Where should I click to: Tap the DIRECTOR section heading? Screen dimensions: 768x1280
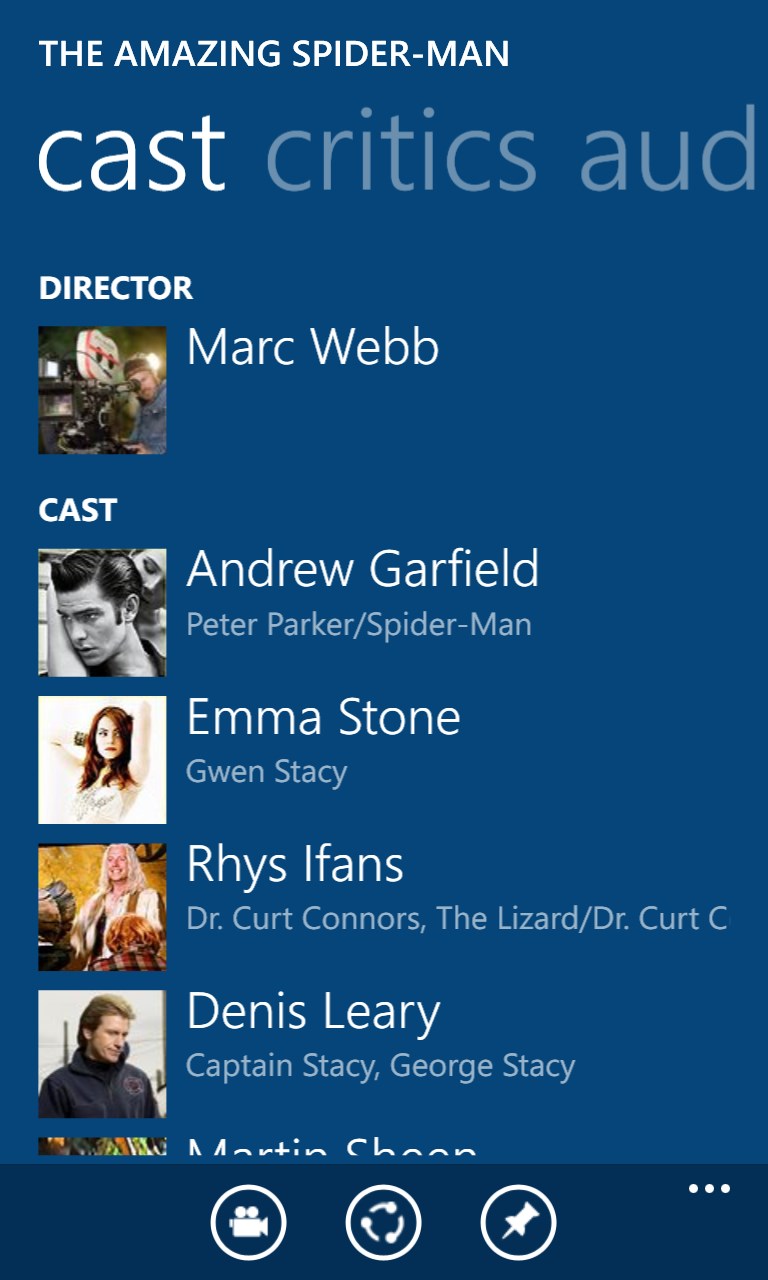point(115,288)
